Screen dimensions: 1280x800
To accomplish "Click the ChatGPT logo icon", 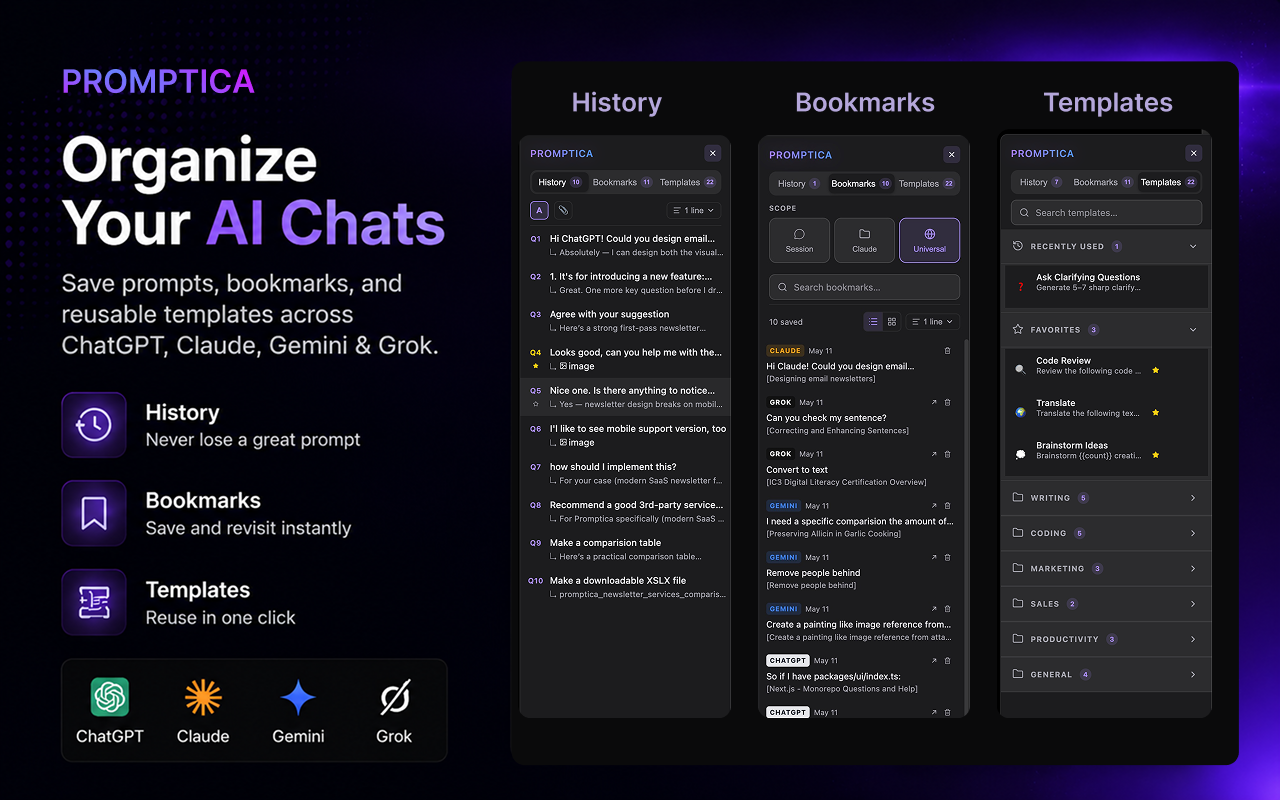I will coord(110,697).
